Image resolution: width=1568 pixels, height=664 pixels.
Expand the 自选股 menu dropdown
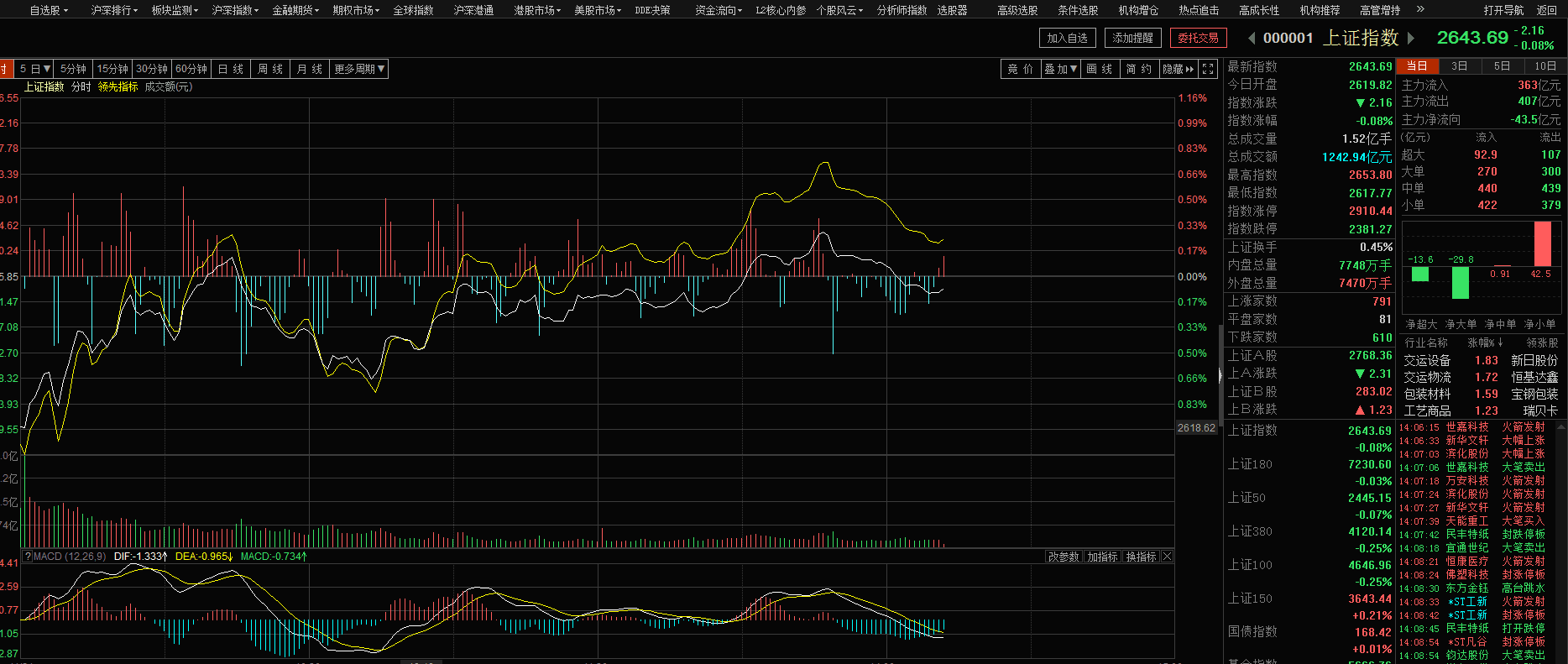pos(48,10)
